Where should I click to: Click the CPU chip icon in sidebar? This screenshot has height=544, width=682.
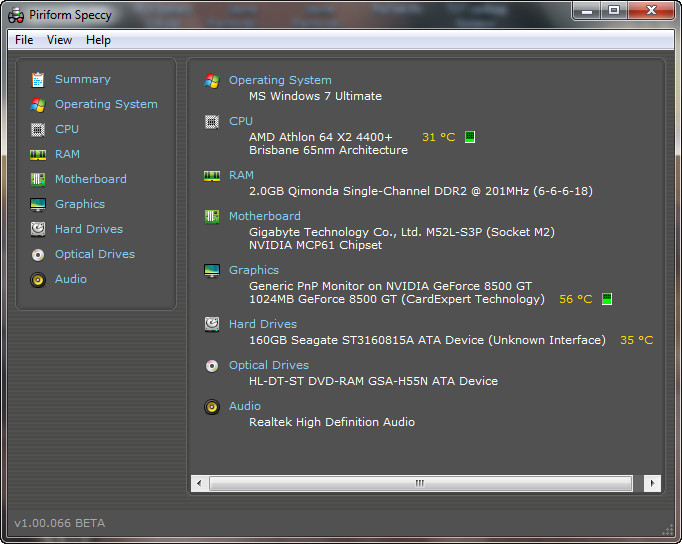tap(38, 130)
